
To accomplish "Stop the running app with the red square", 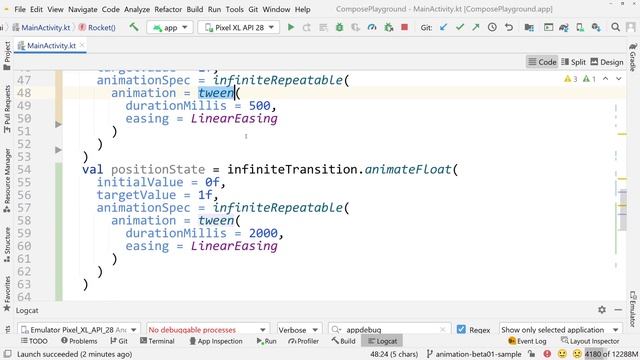I will coord(404,27).
